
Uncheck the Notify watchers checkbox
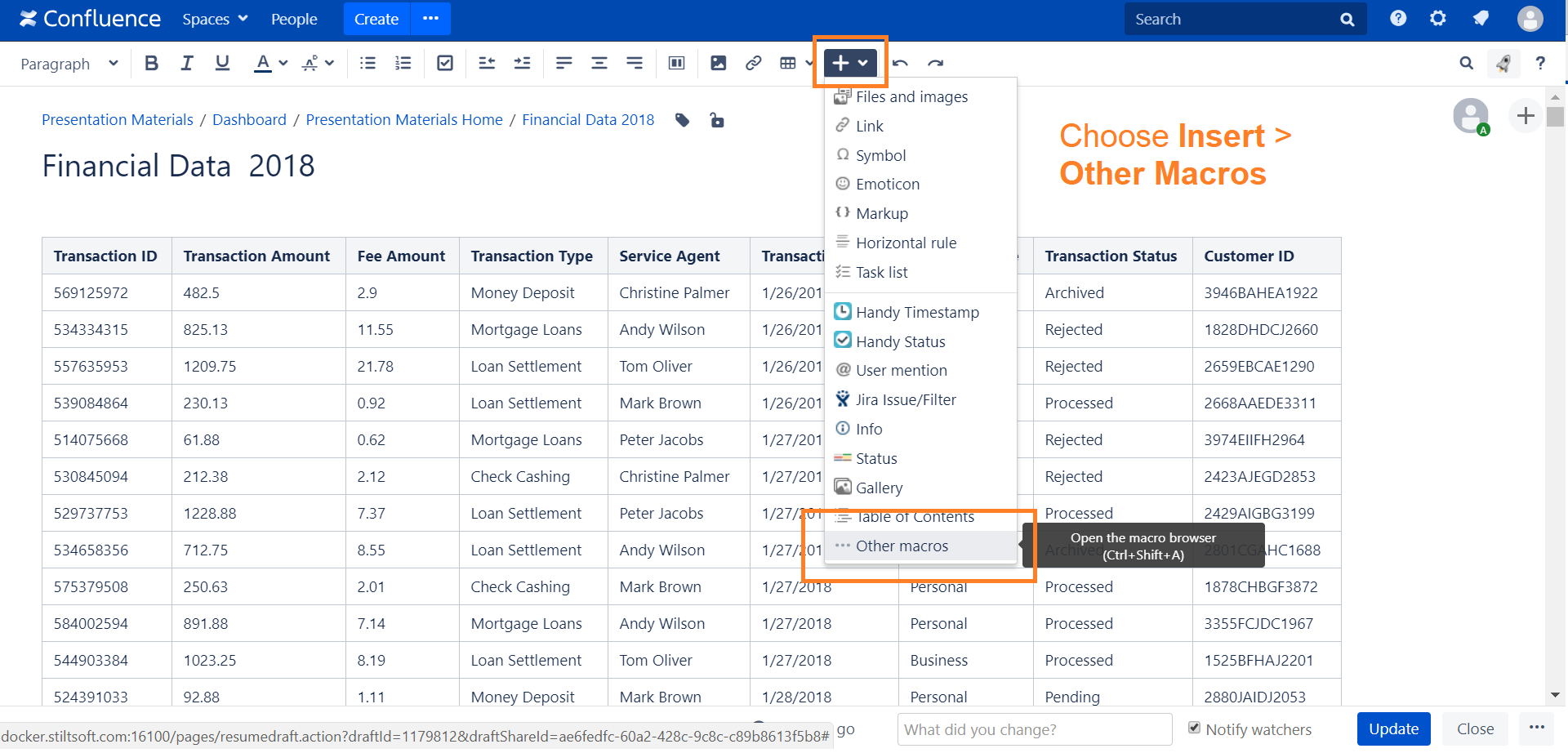coord(1194,728)
